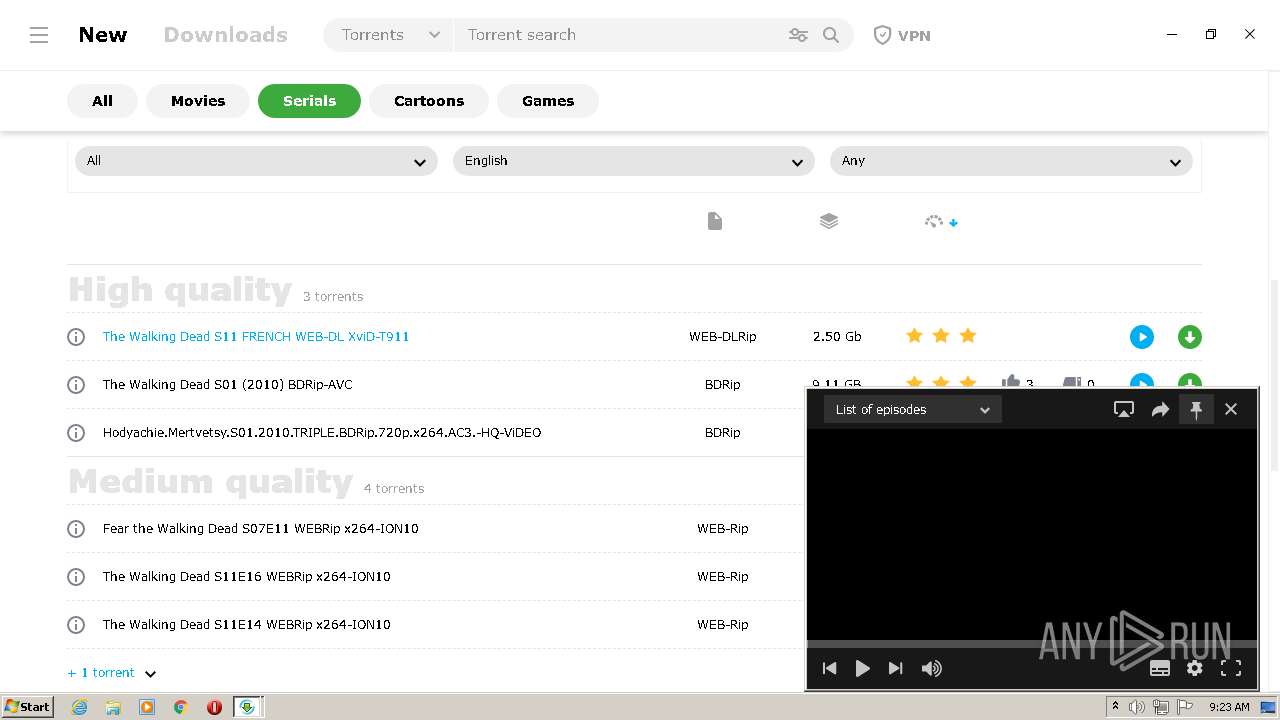
Task: Show info for Fear the Walking Dead S07E11
Action: 76,529
